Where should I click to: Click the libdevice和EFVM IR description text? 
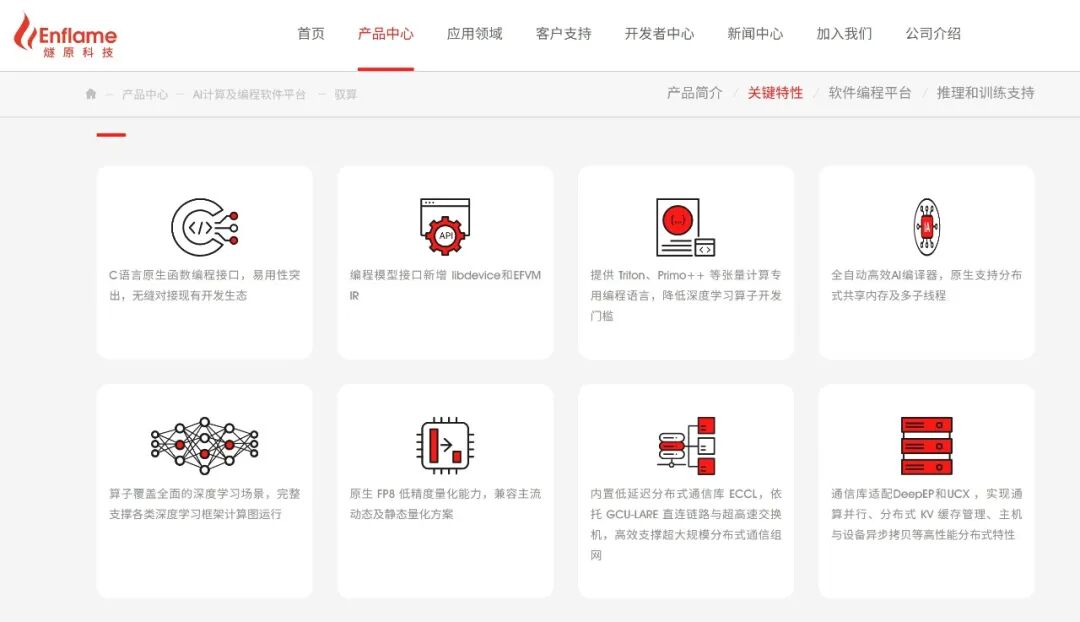(x=445, y=285)
